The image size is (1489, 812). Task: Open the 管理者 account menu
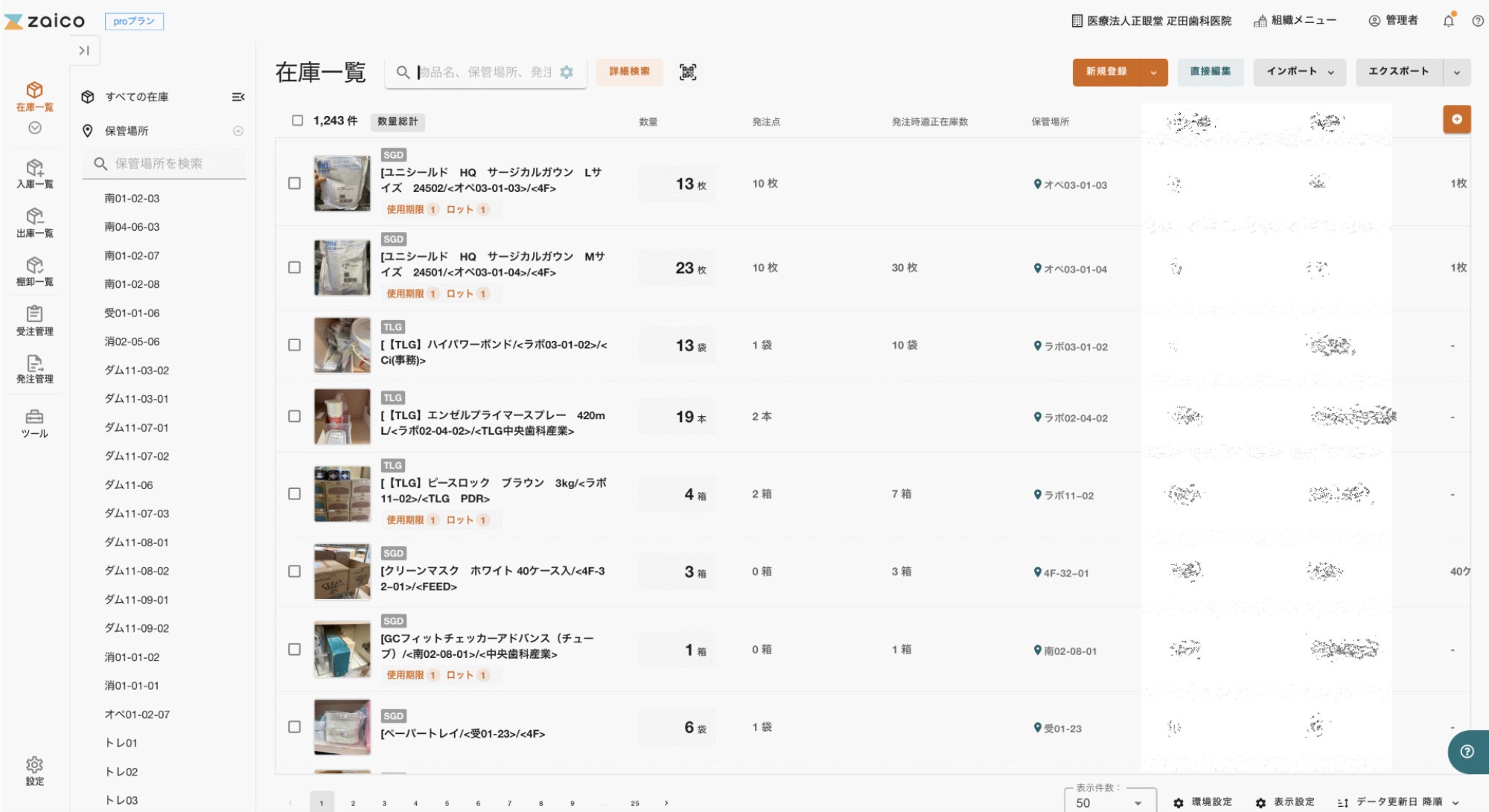click(1393, 20)
